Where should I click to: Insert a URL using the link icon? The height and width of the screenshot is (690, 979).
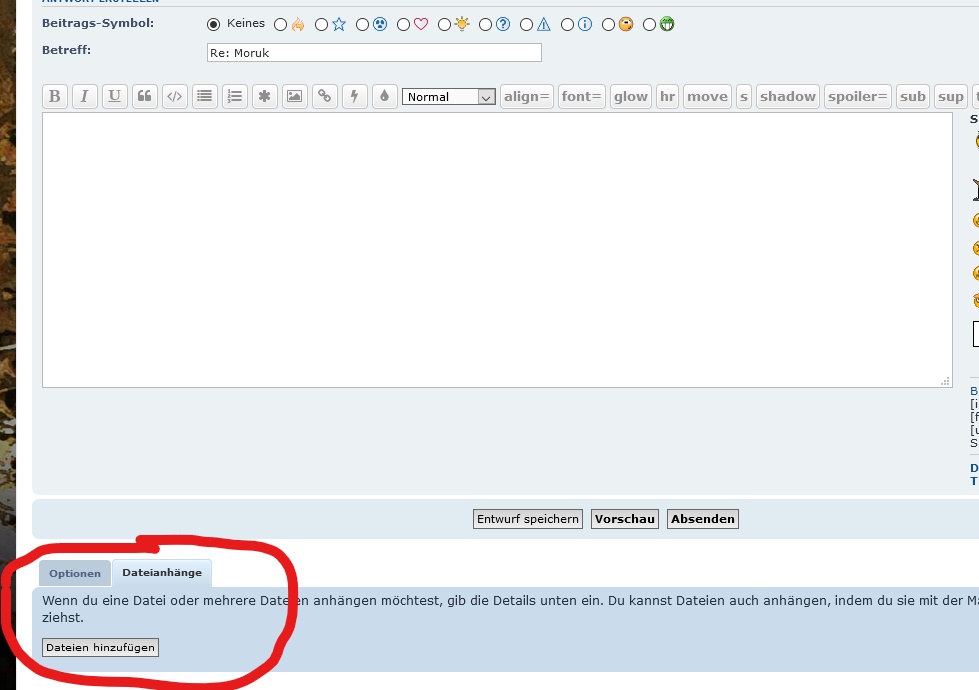[x=324, y=97]
